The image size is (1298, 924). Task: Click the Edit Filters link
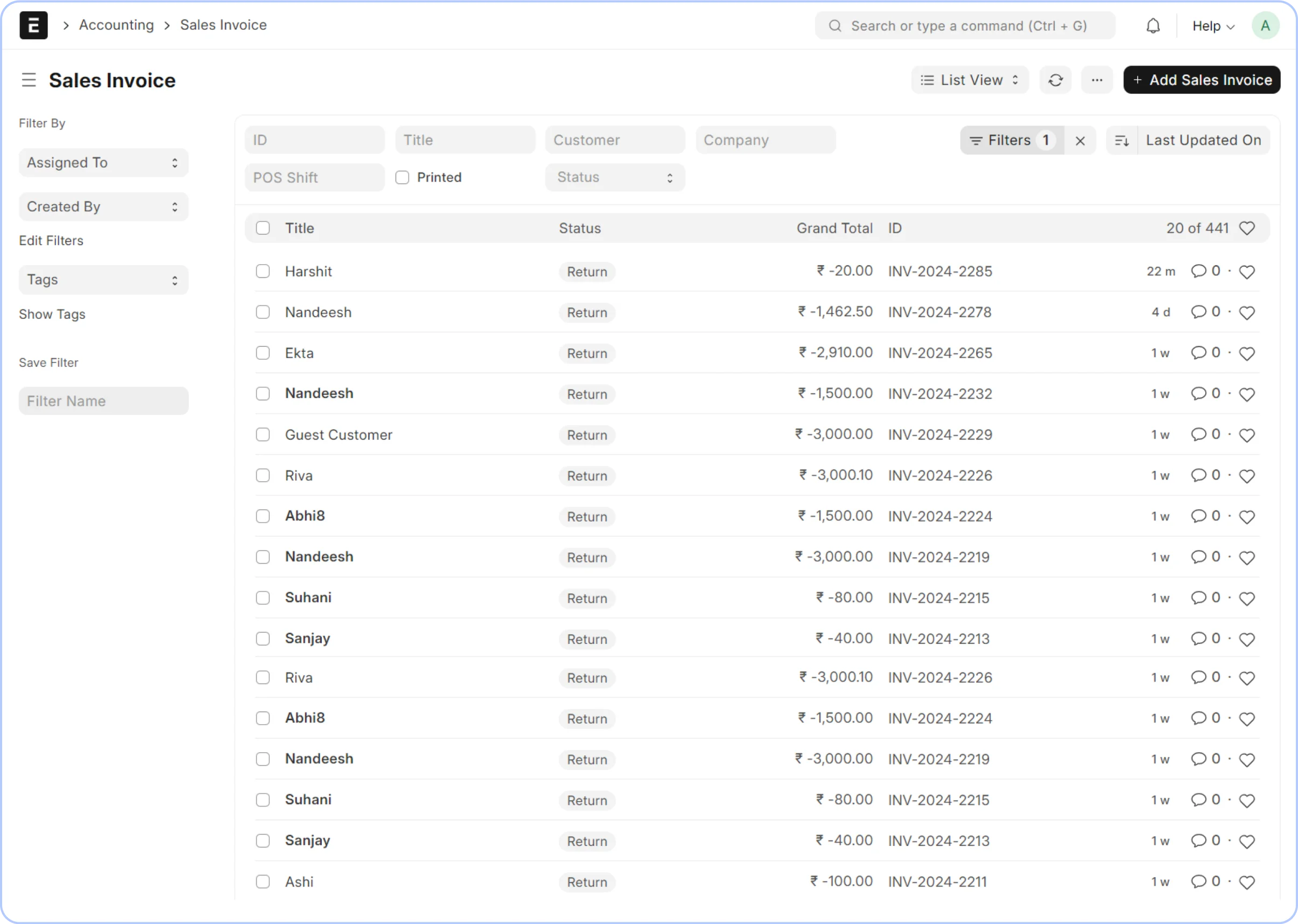[51, 241]
